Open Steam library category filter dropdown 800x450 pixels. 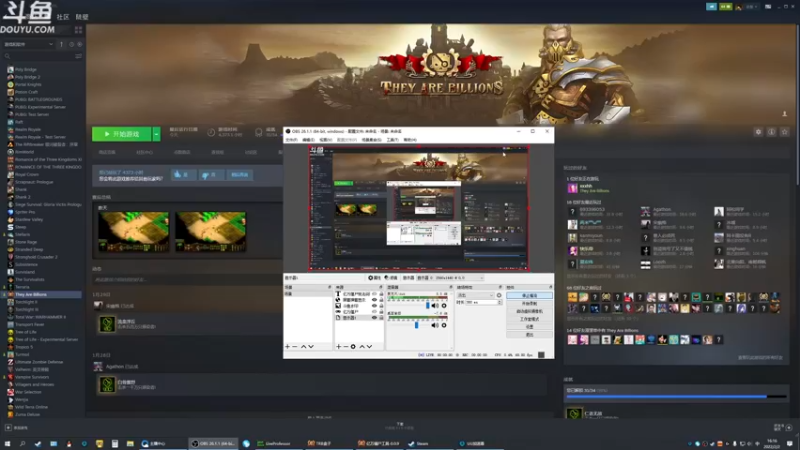[29, 44]
